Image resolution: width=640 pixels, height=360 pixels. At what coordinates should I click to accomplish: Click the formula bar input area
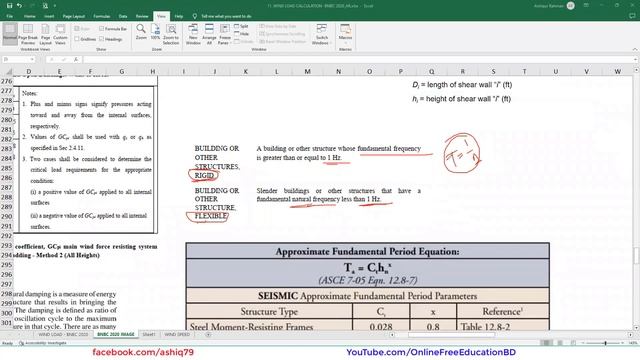(x=359, y=60)
